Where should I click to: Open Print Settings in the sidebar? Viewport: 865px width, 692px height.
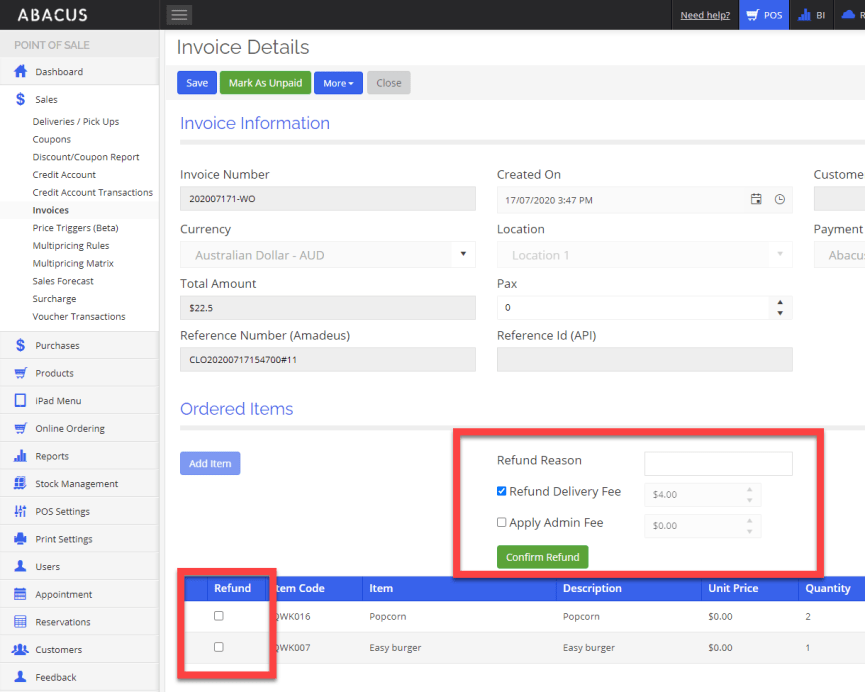click(x=63, y=539)
